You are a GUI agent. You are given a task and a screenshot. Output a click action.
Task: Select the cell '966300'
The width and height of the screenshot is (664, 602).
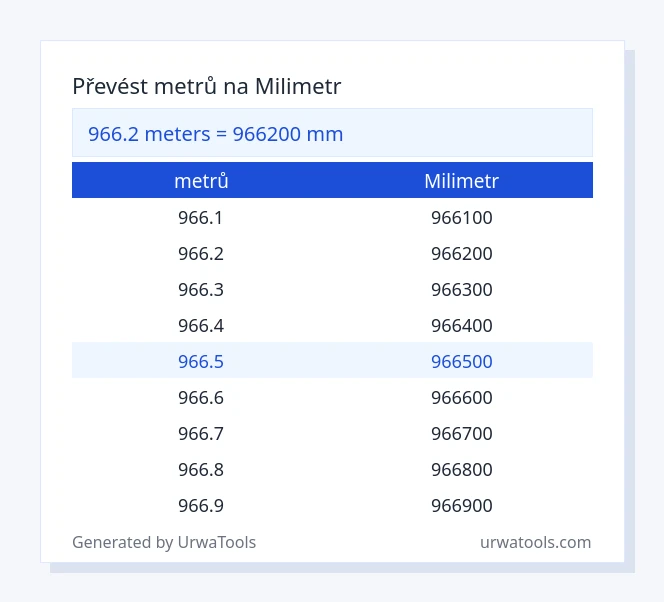(x=462, y=290)
